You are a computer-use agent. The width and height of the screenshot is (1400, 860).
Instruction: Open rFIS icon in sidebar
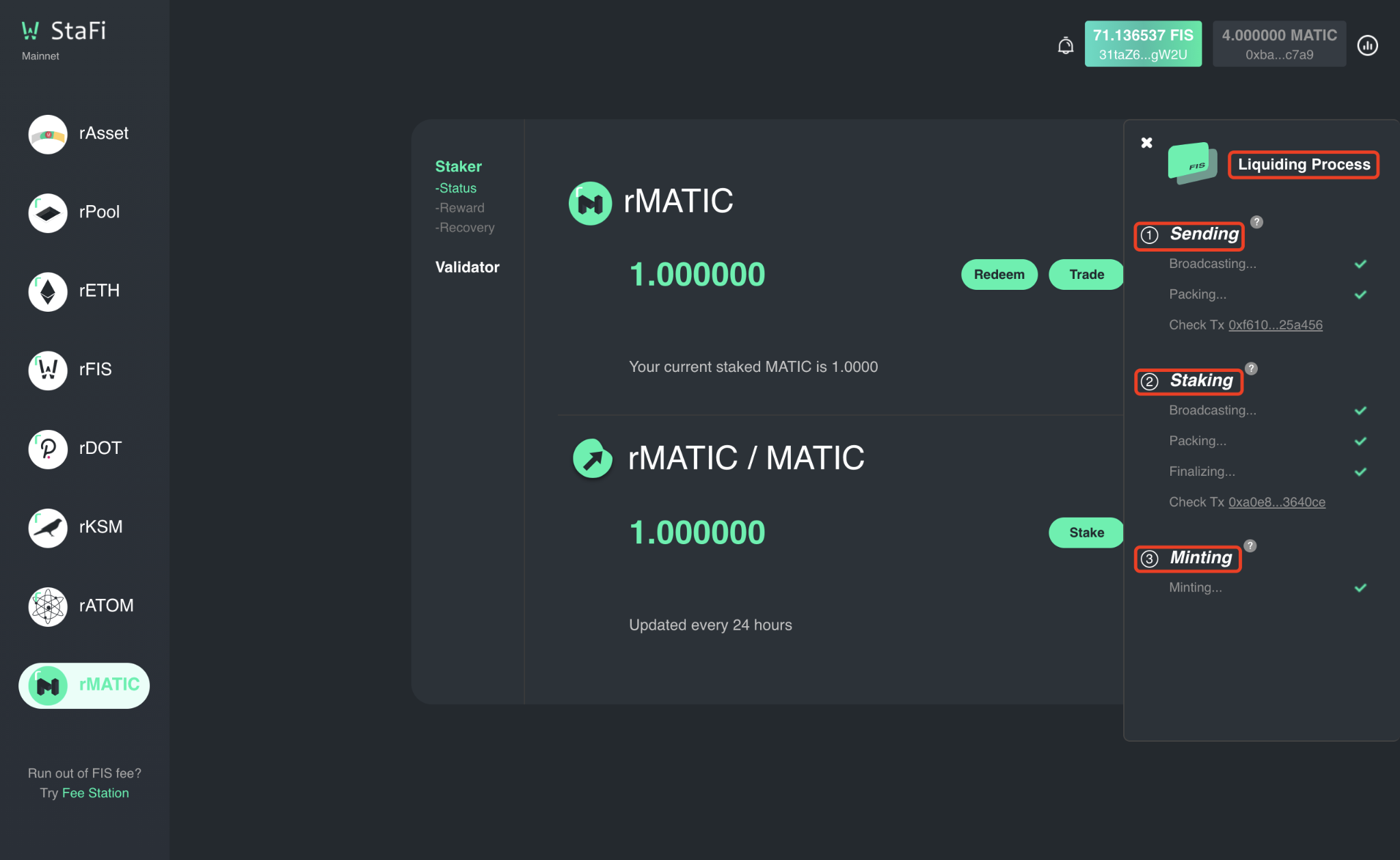(48, 370)
